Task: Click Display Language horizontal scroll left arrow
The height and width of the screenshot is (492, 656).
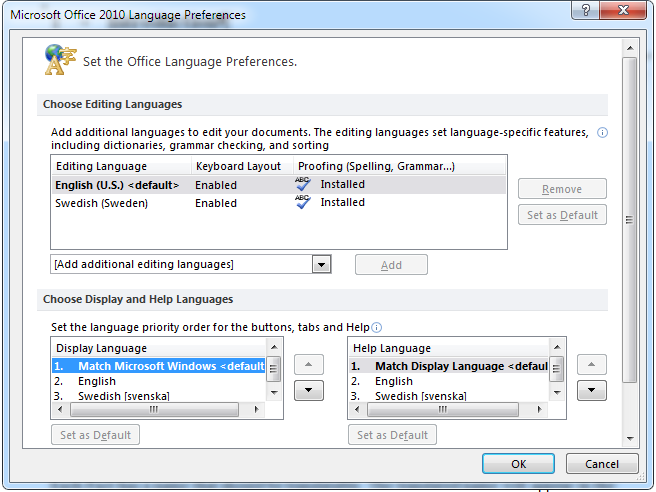Action: pos(60,409)
